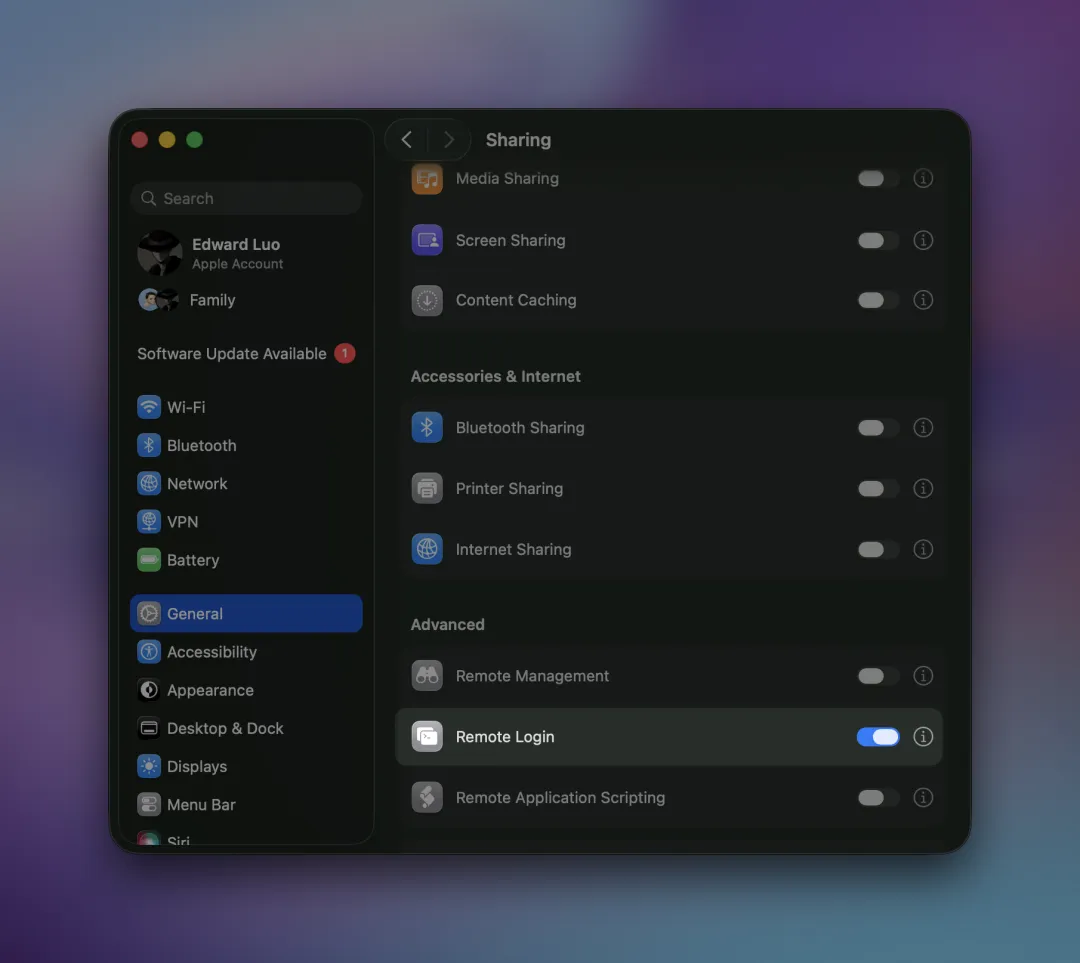Show info for Internet Sharing
The image size is (1080, 963).
(x=923, y=549)
